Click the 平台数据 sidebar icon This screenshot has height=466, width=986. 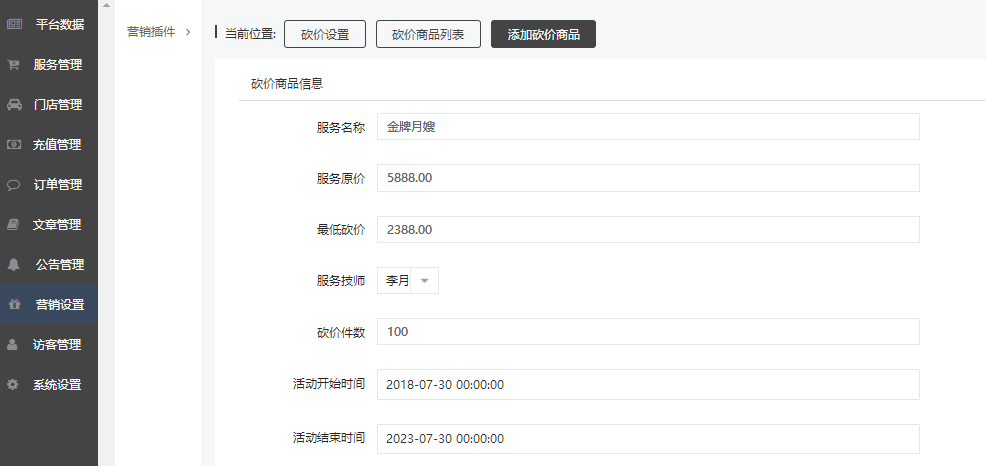[x=14, y=25]
